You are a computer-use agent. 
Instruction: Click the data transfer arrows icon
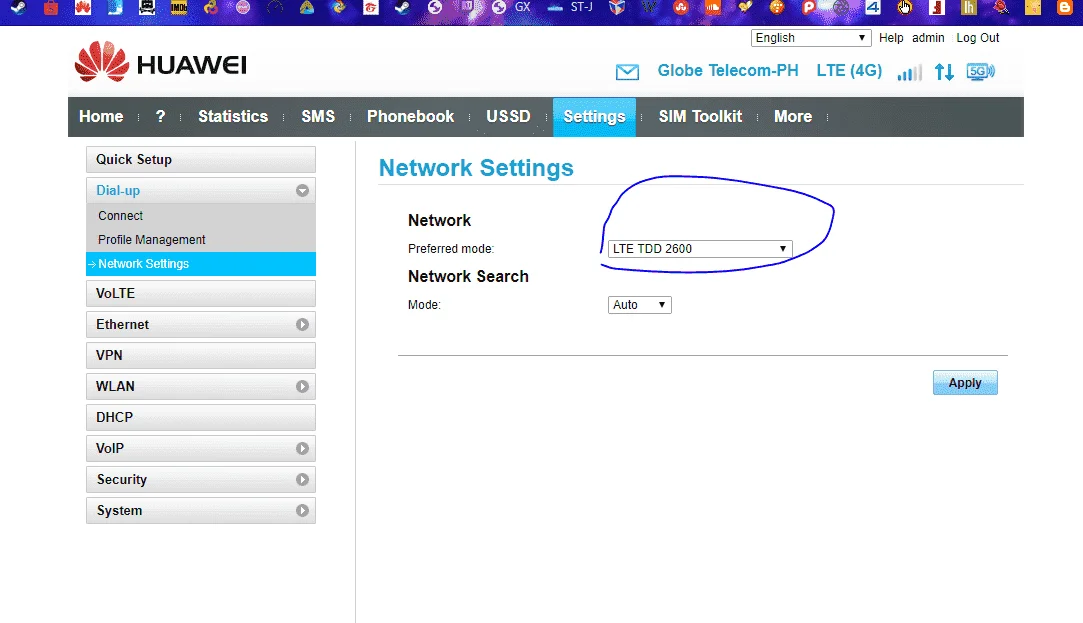[944, 72]
